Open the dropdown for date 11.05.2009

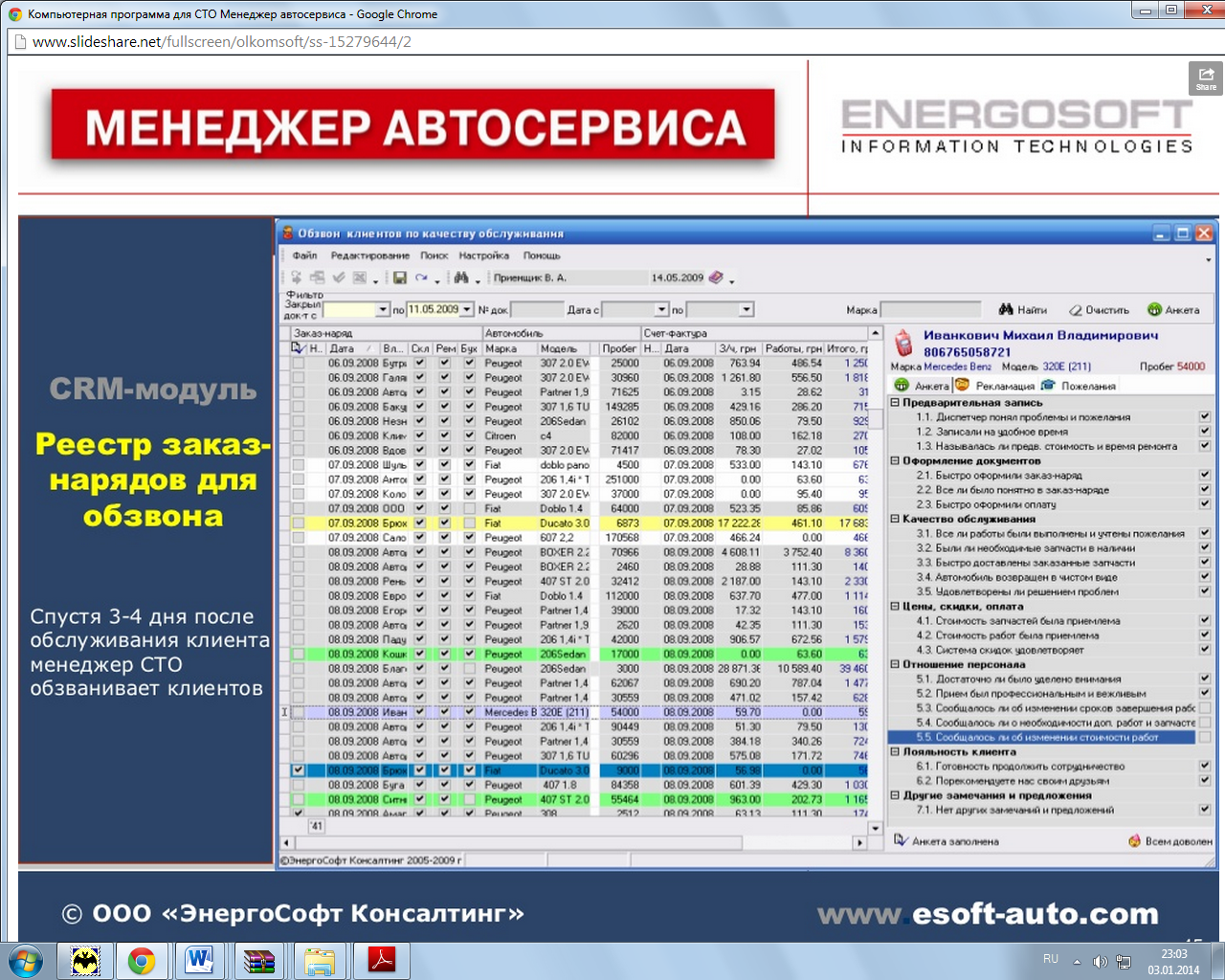tap(467, 310)
